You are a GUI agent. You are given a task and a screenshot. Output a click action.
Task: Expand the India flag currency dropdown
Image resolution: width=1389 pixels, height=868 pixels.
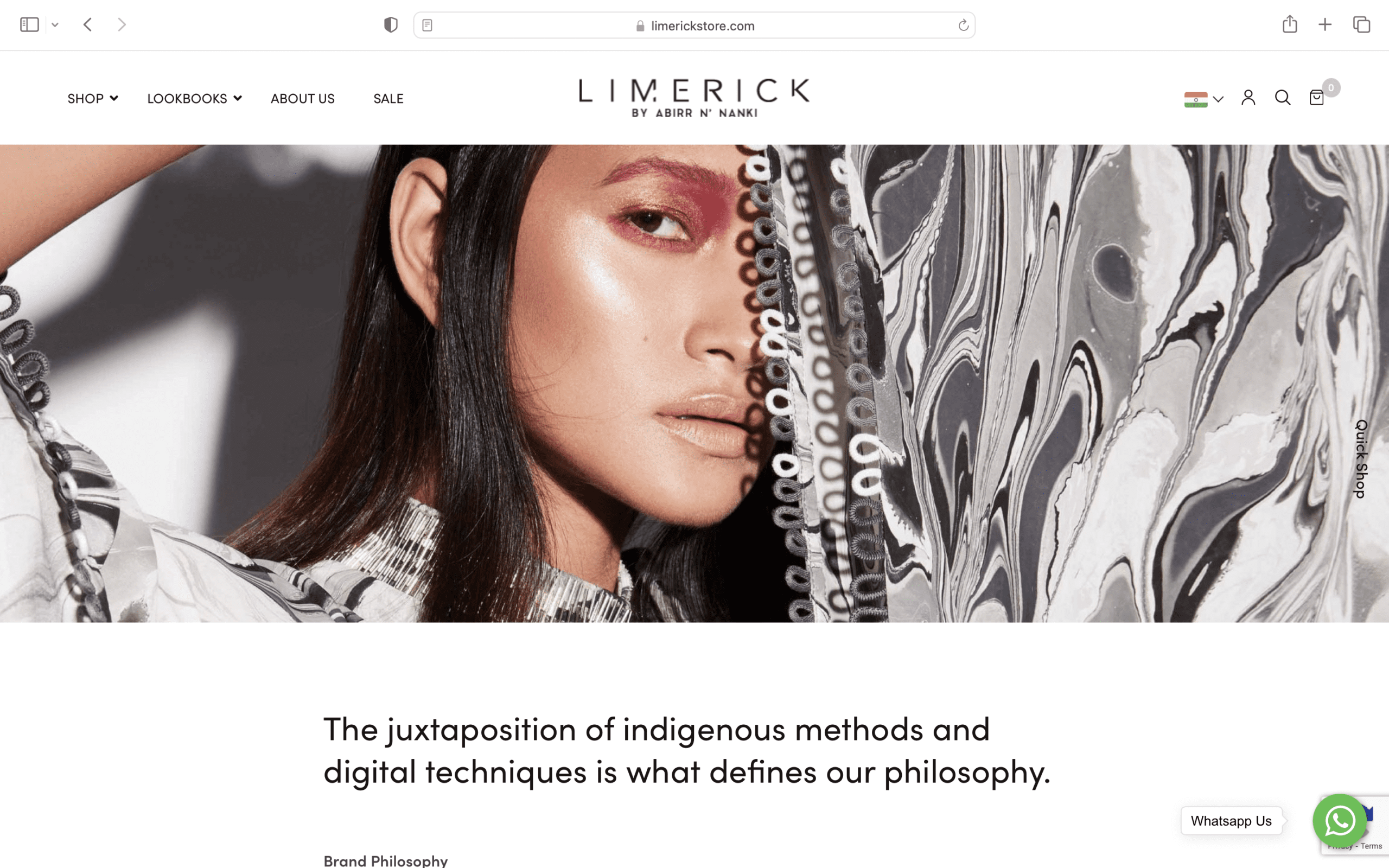(x=1203, y=99)
